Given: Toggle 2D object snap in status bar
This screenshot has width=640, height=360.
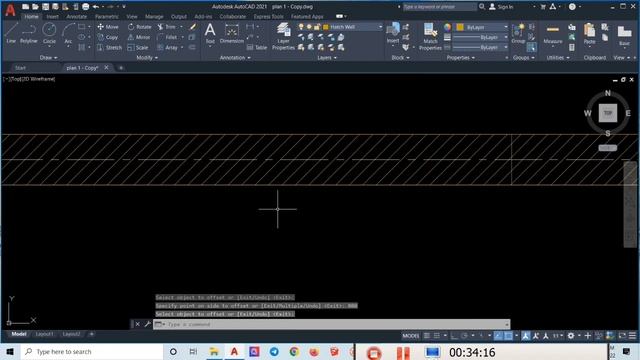Looking at the screenshot, I should click(x=509, y=336).
